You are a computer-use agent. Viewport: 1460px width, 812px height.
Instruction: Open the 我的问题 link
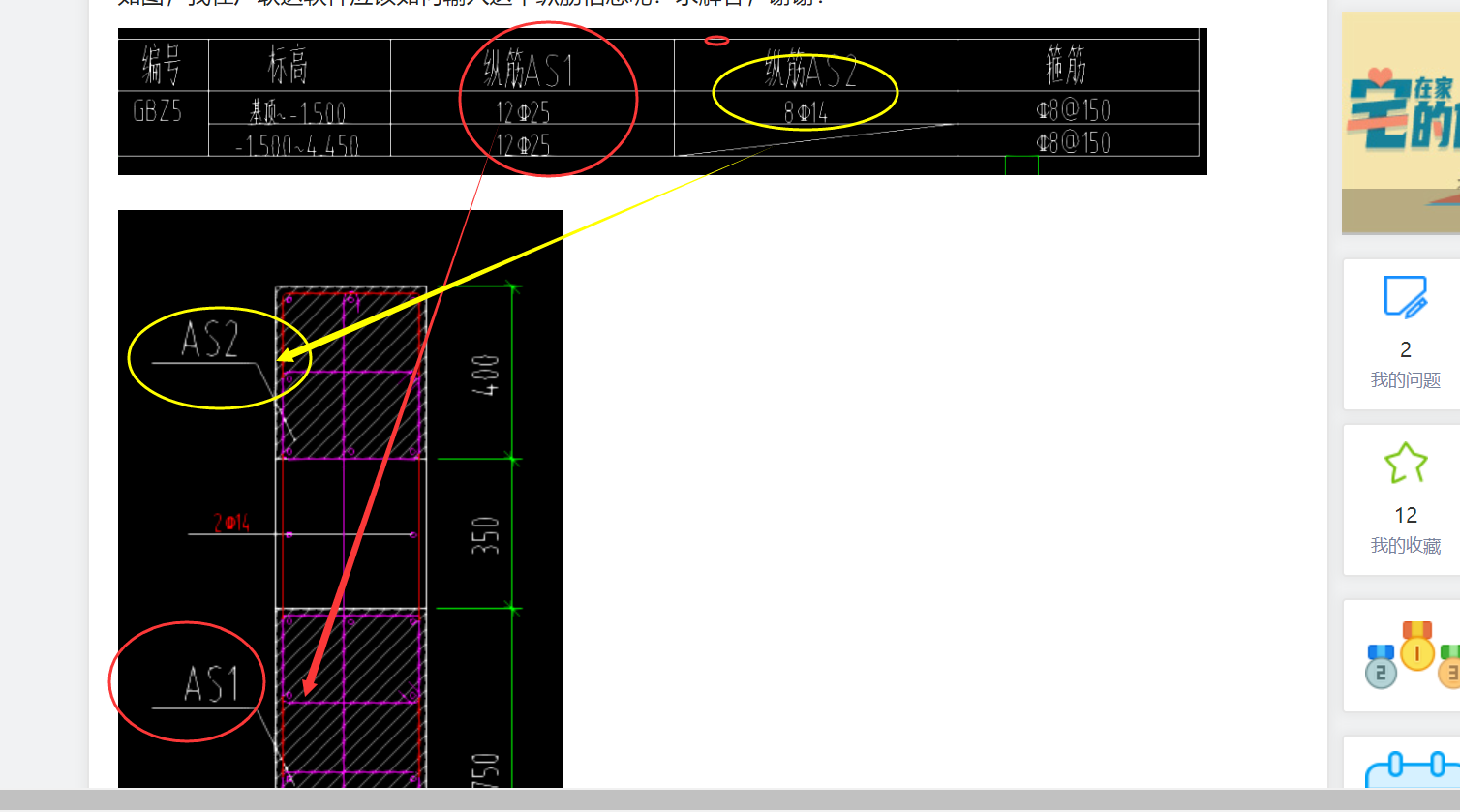pyautogui.click(x=1406, y=380)
